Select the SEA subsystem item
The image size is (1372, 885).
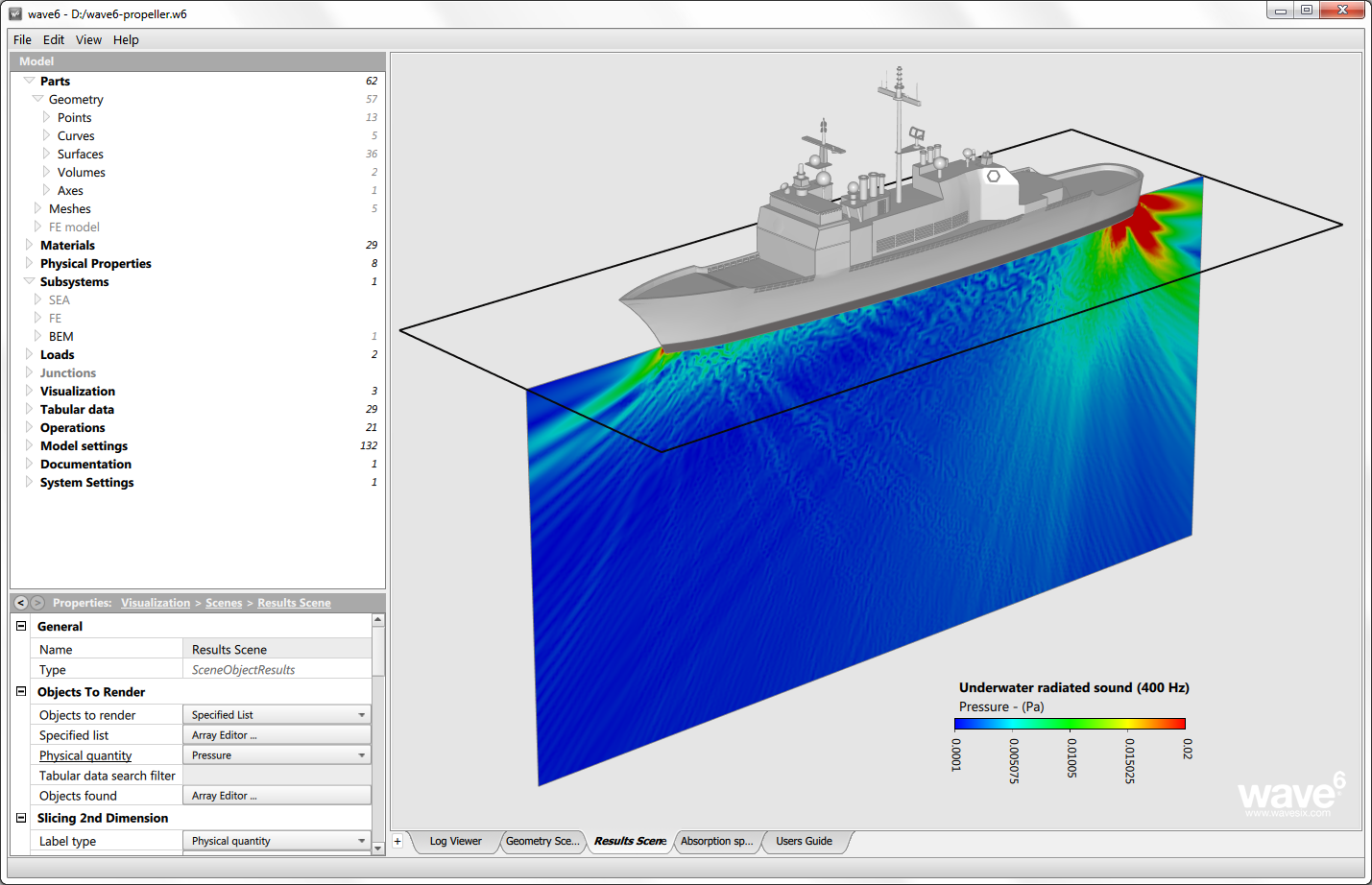tap(60, 299)
